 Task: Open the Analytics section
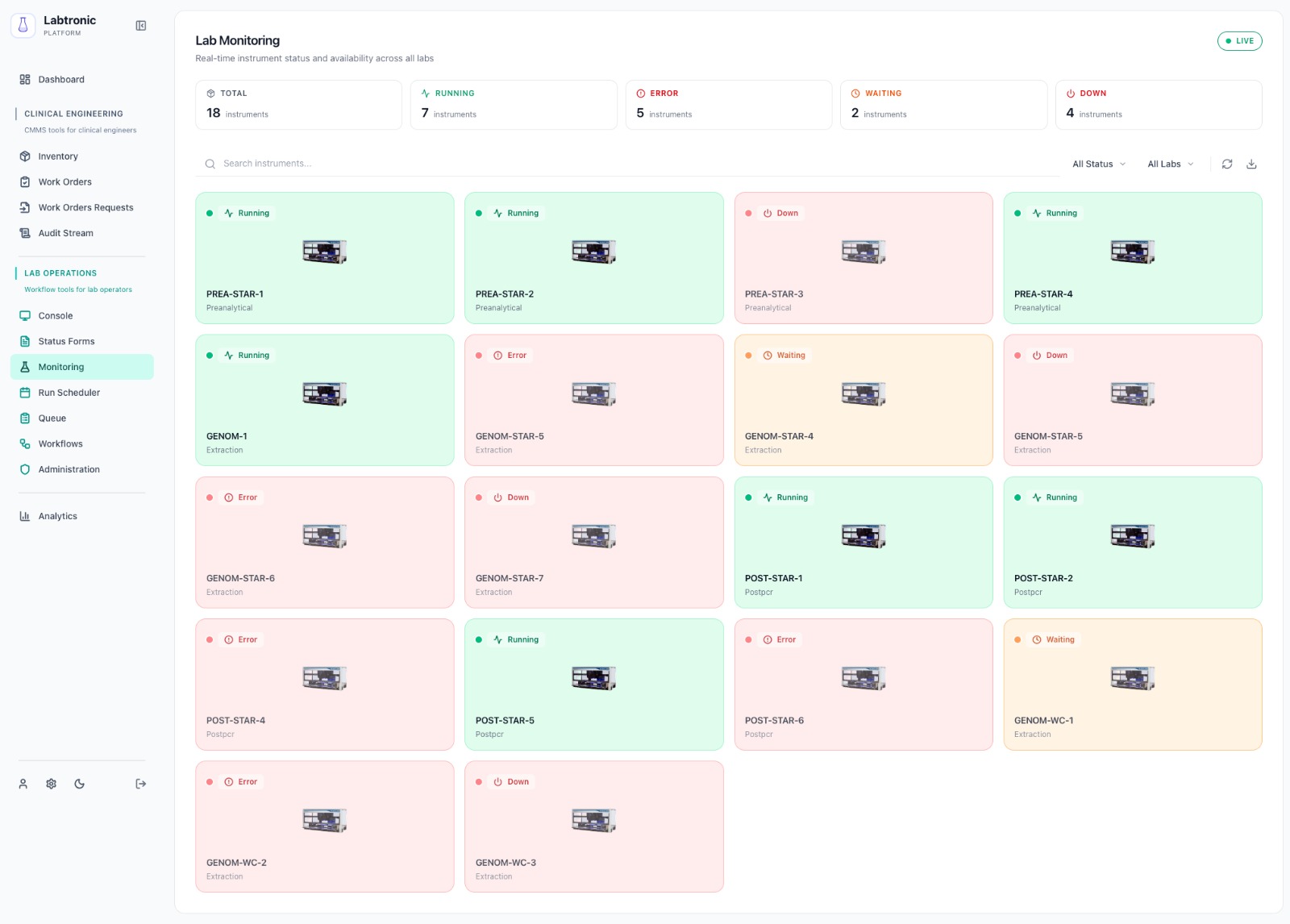point(58,516)
